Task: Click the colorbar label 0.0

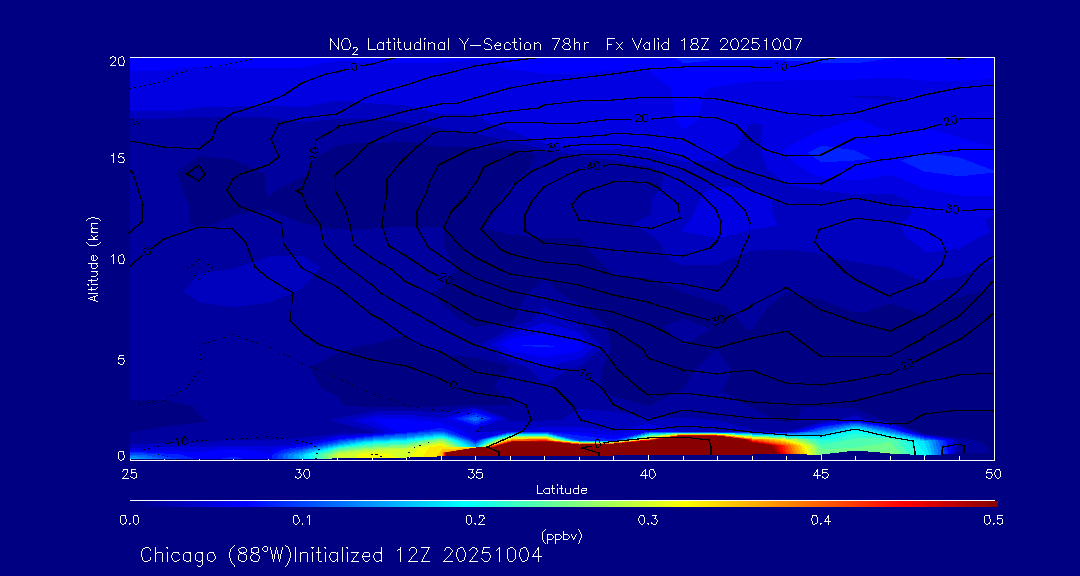Action: click(129, 521)
